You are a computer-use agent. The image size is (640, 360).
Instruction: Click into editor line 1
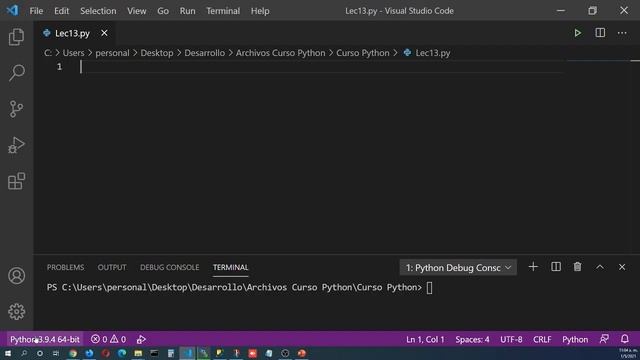point(322,67)
